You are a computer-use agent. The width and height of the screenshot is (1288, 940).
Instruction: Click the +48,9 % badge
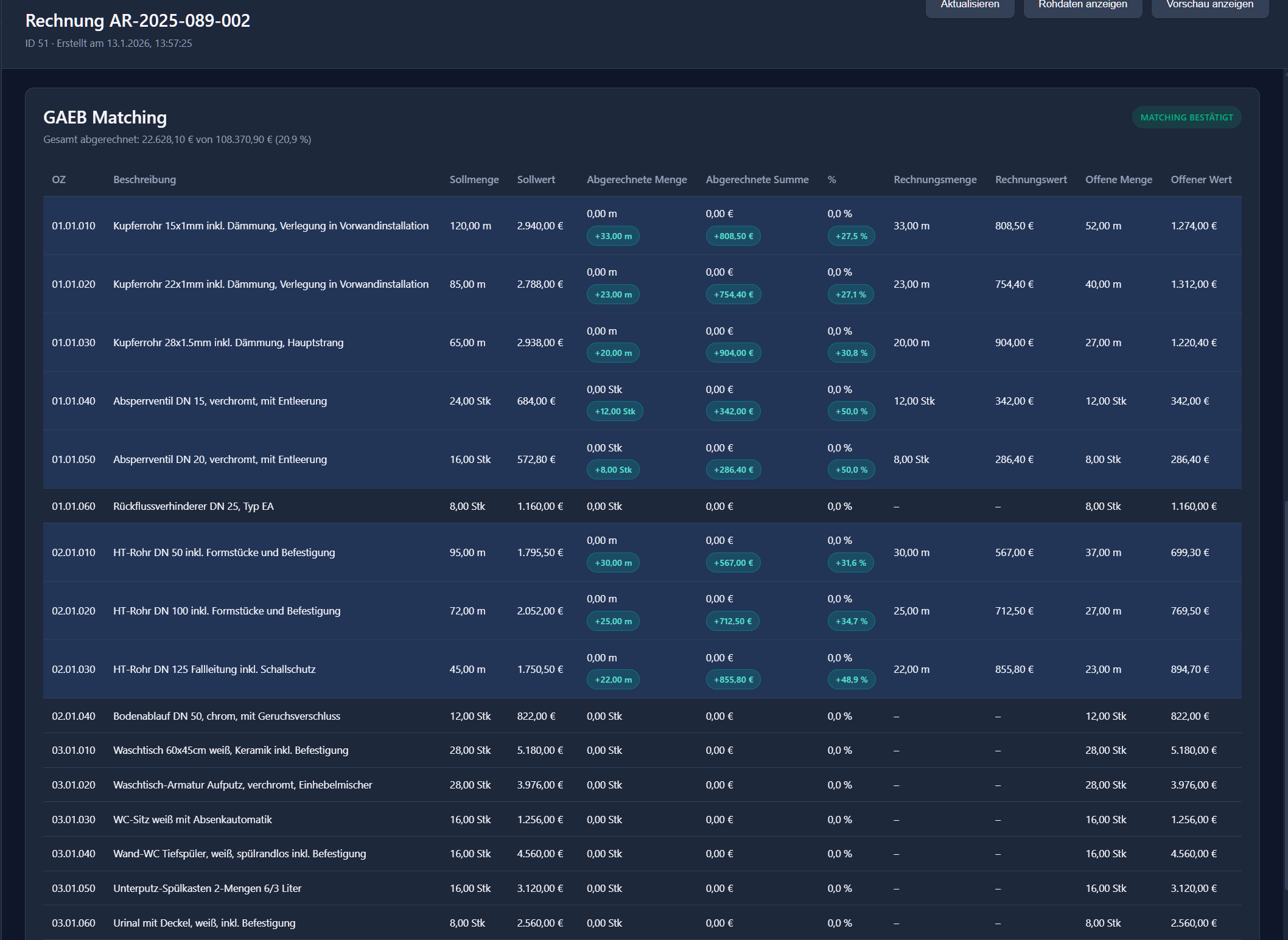(851, 680)
